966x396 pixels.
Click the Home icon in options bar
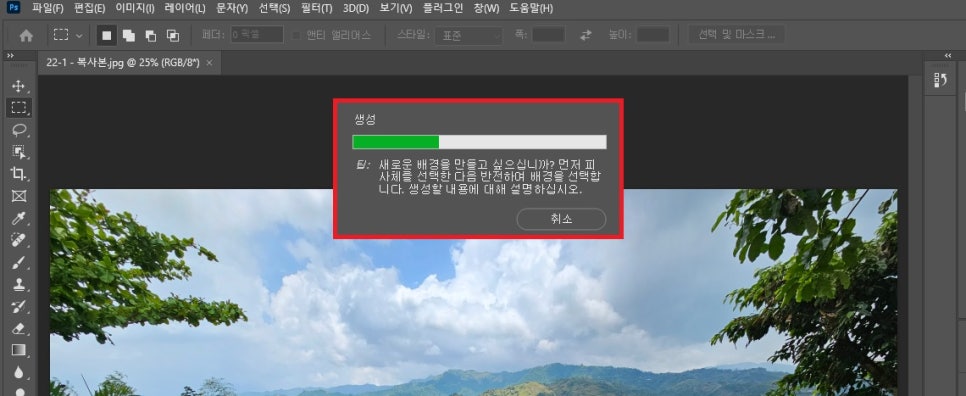coord(26,36)
